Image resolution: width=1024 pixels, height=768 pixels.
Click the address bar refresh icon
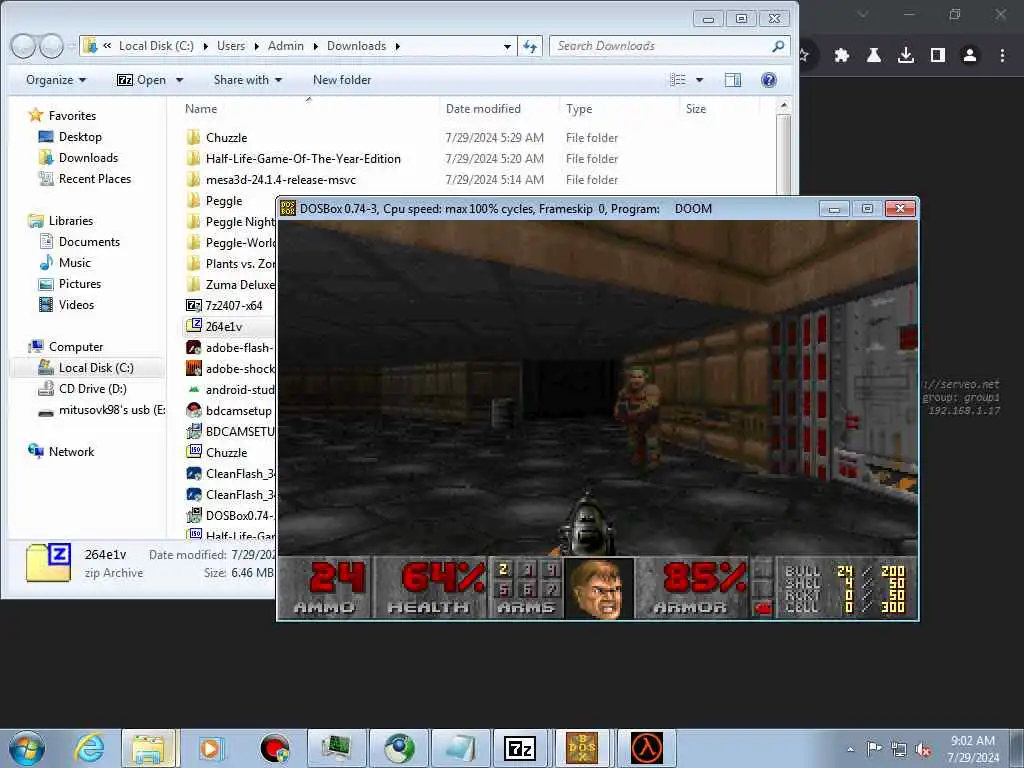pyautogui.click(x=530, y=46)
